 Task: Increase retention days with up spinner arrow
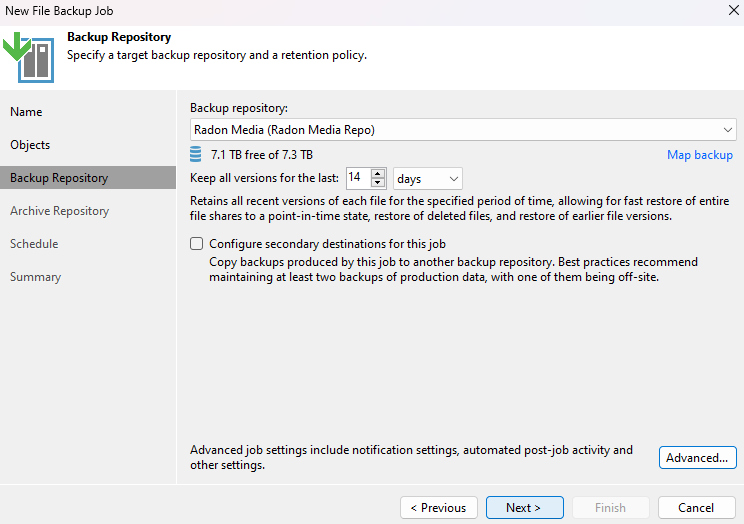[378, 174]
